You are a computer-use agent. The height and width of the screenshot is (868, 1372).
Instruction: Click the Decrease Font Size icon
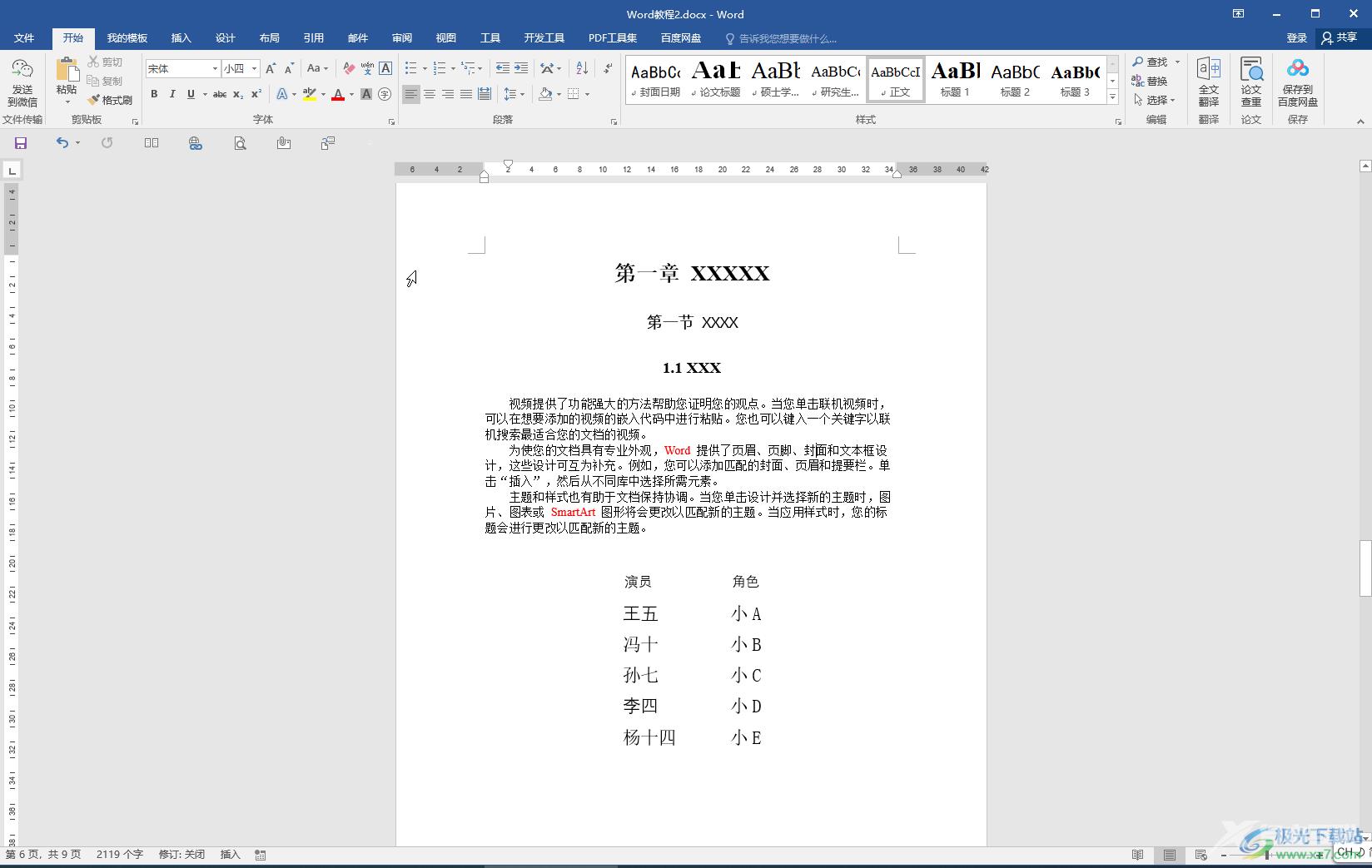coord(289,68)
